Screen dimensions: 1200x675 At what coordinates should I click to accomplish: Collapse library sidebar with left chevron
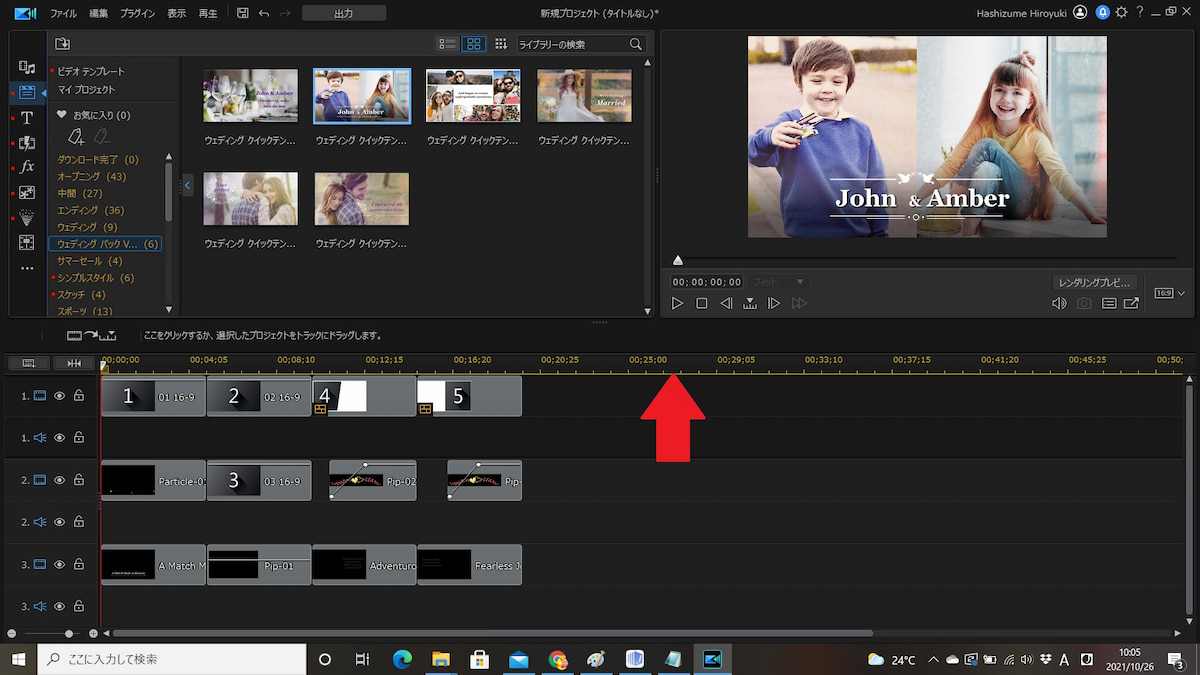coord(187,185)
